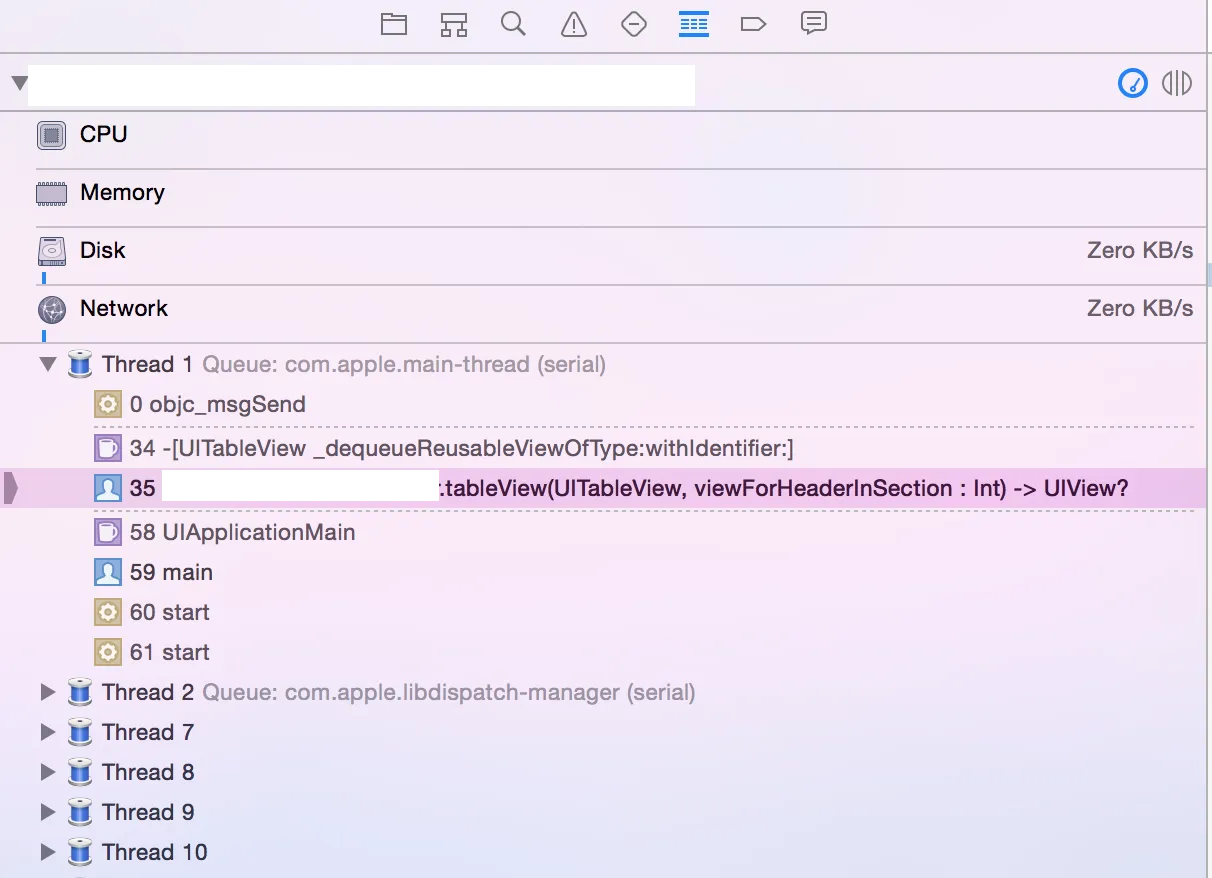Expand Thread 10 disclosure triangle
1212x878 pixels.
pyautogui.click(x=47, y=852)
